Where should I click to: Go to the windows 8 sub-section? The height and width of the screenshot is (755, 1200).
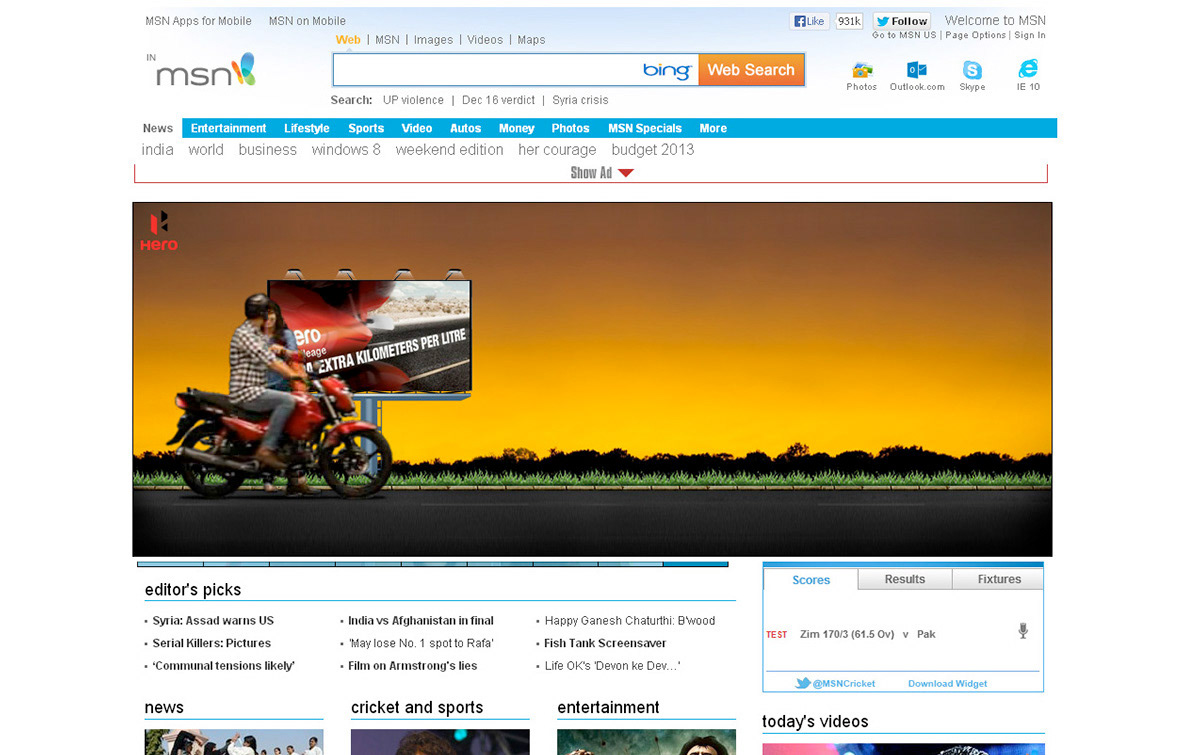(346, 149)
